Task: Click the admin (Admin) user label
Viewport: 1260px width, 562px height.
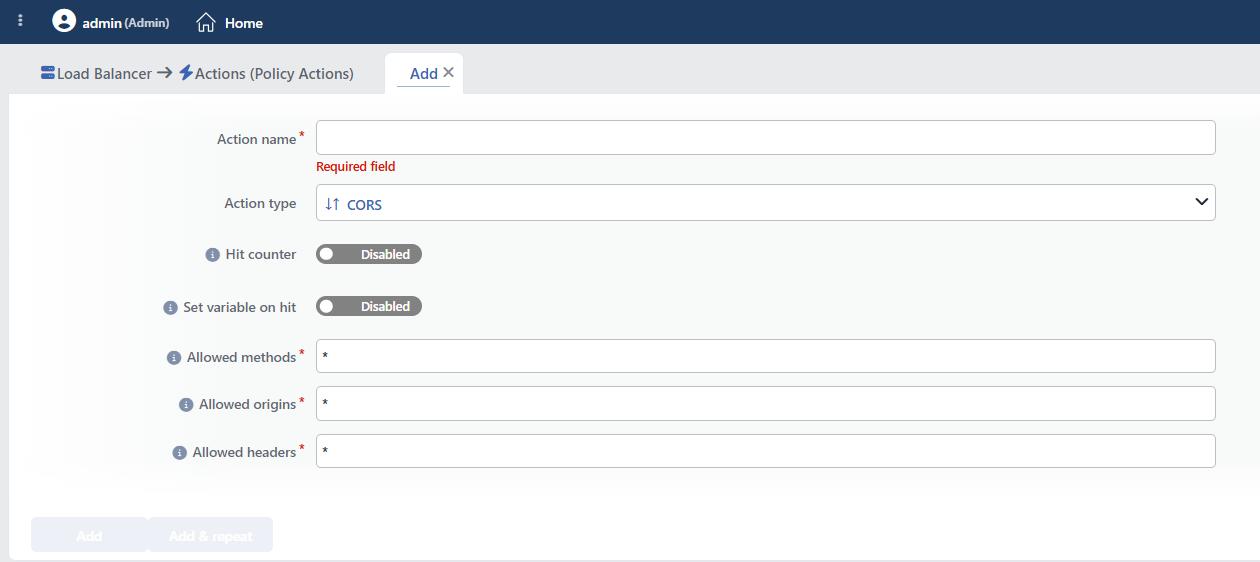Action: click(x=126, y=22)
